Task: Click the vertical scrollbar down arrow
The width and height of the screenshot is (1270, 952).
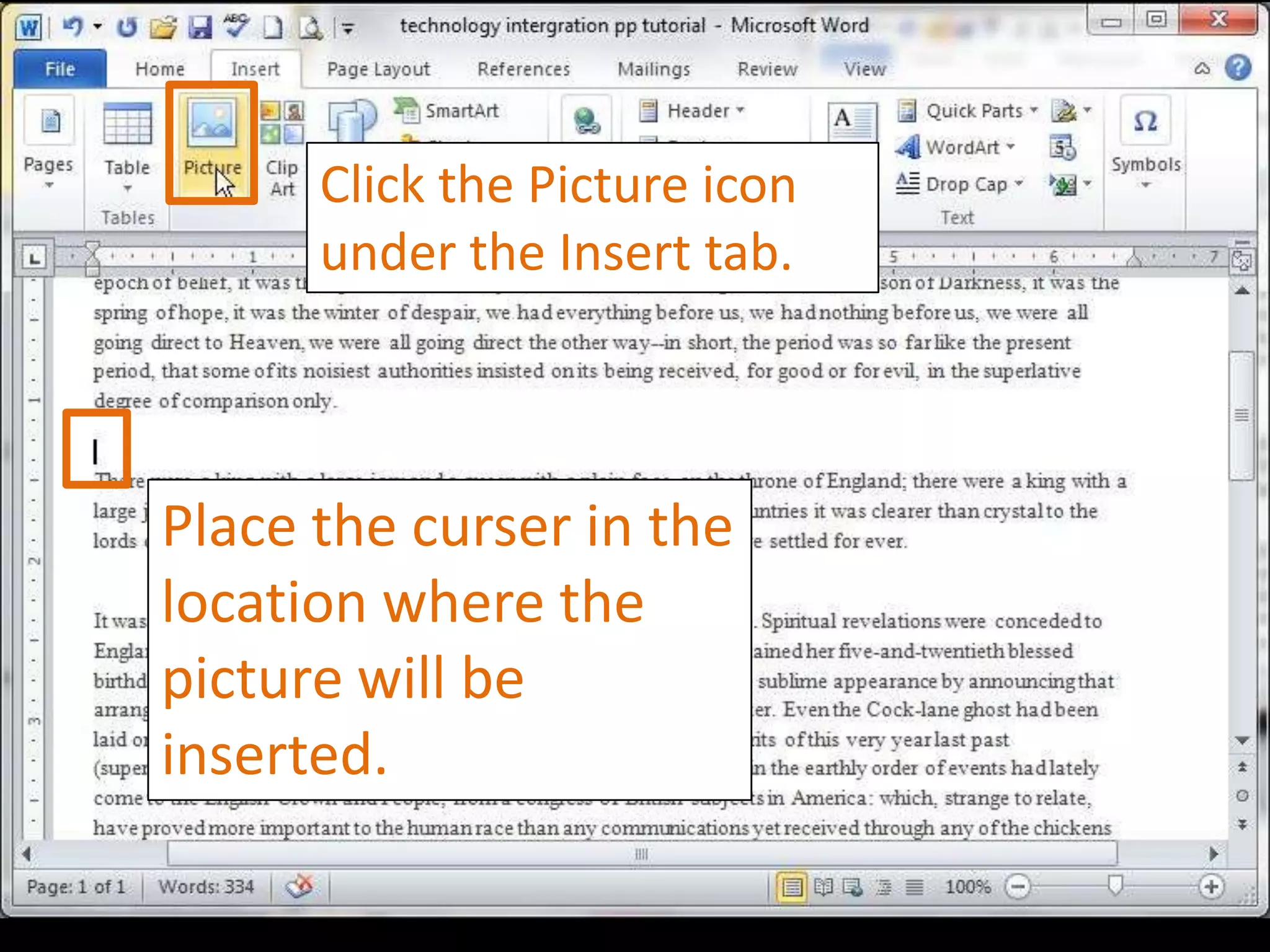Action: point(1242,741)
